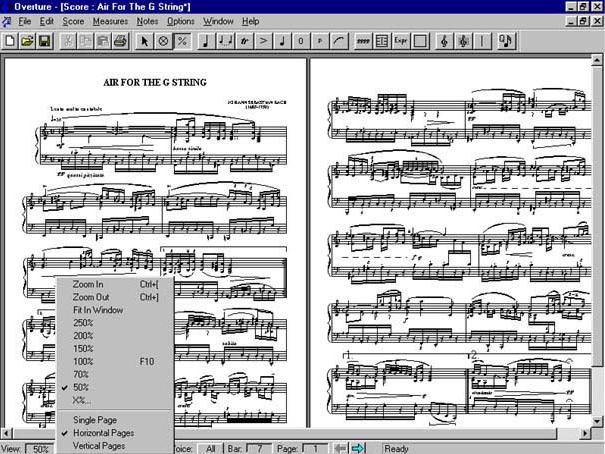This screenshot has height=454, width=605.
Task: Save the score with the floppy disk icon
Action: (44, 41)
